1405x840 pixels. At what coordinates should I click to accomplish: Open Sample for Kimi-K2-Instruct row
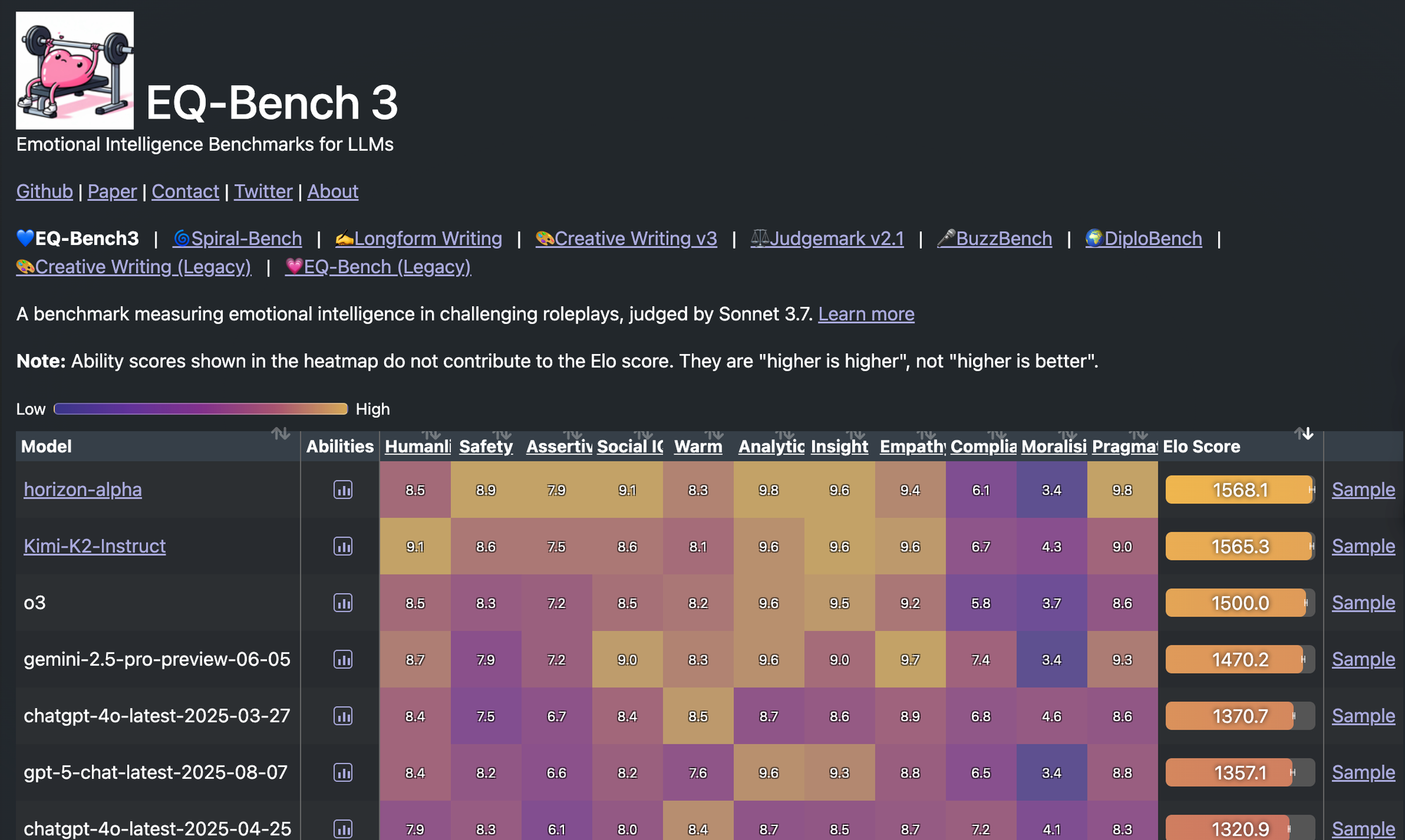pyautogui.click(x=1364, y=546)
